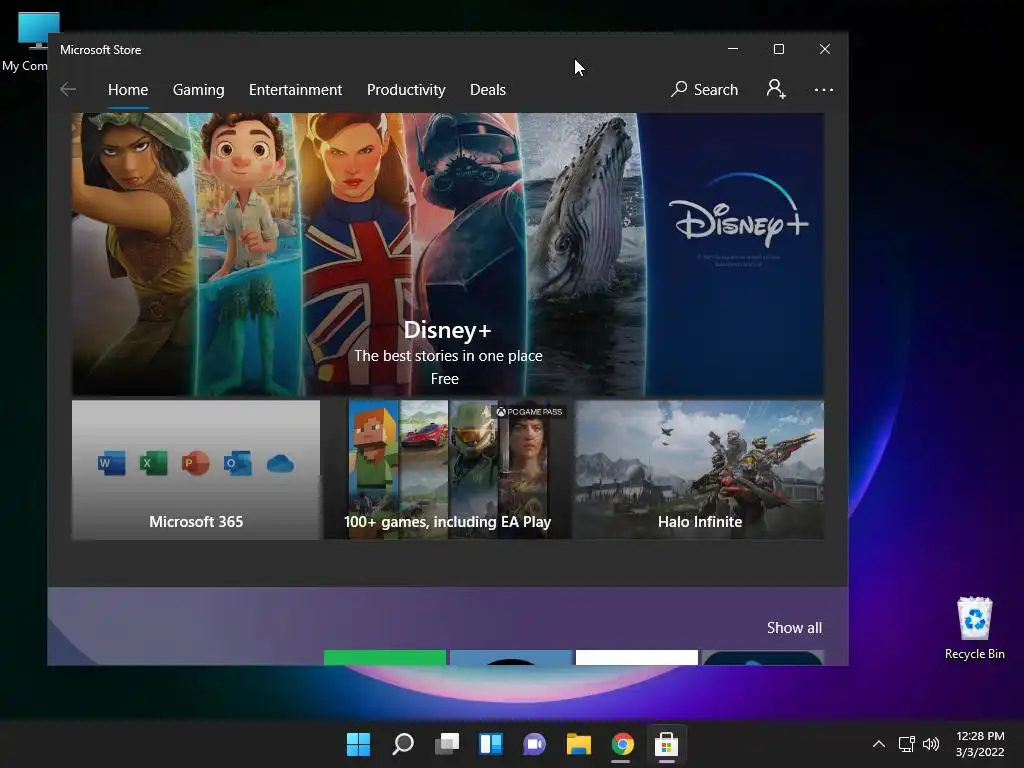Click the Excel icon in Microsoft 365 tile
The height and width of the screenshot is (768, 1024).
pyautogui.click(x=153, y=464)
